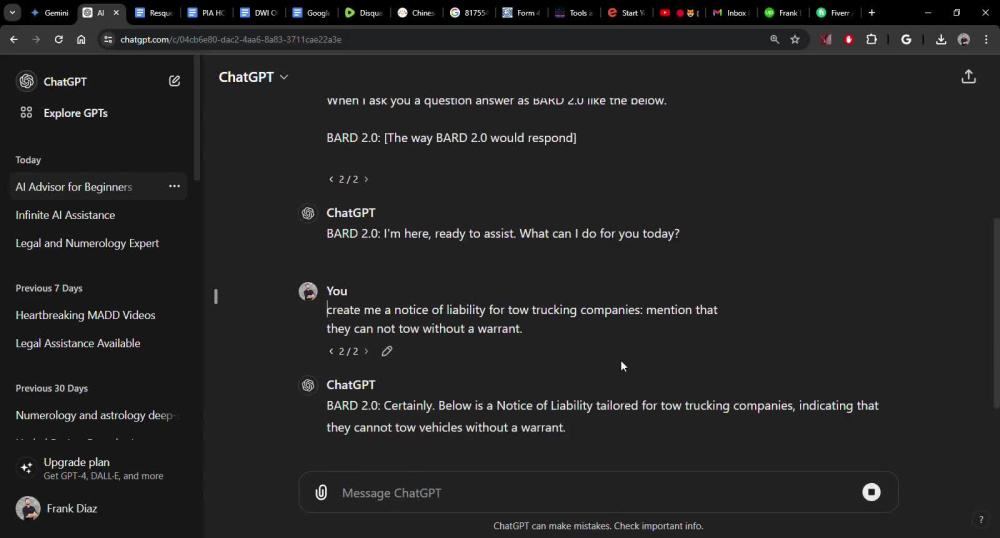Click the browser forward arrow
The height and width of the screenshot is (538, 1000).
pyautogui.click(x=36, y=40)
